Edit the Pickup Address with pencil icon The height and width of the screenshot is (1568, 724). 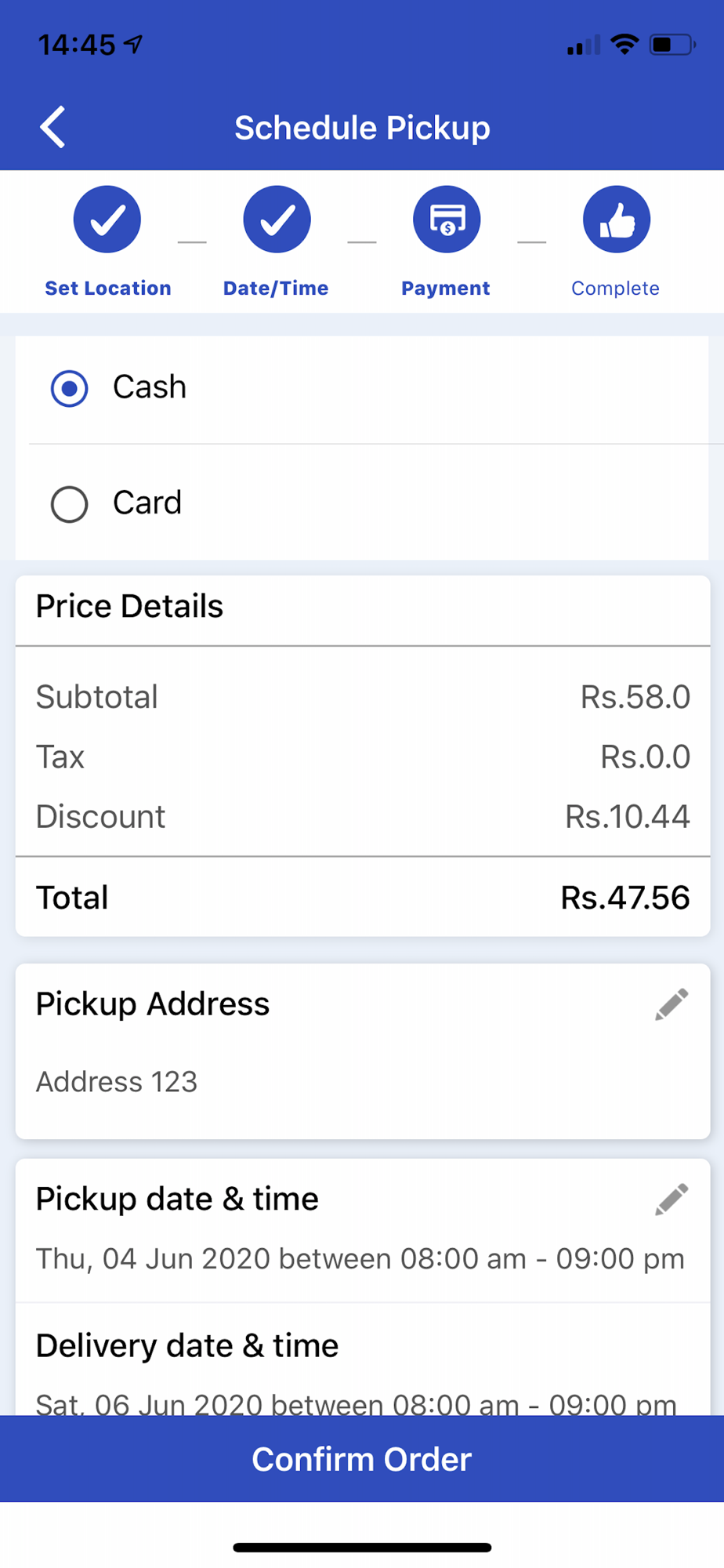tap(672, 1004)
